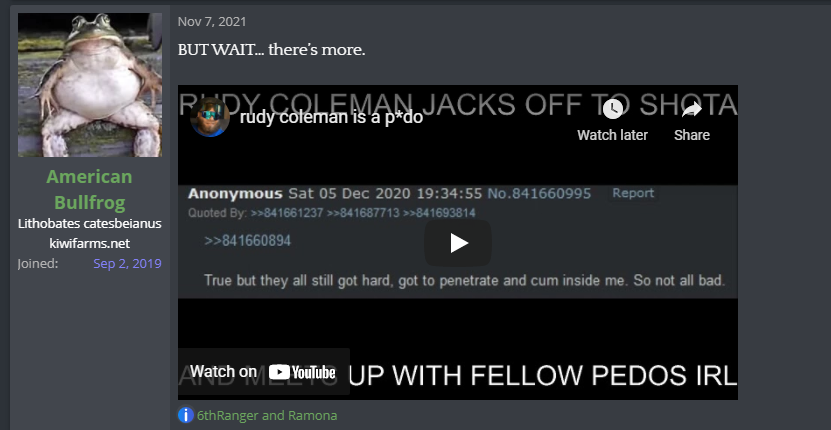Click the >>841660894 reply reference in video
This screenshot has width=831, height=430.
pyautogui.click(x=247, y=241)
